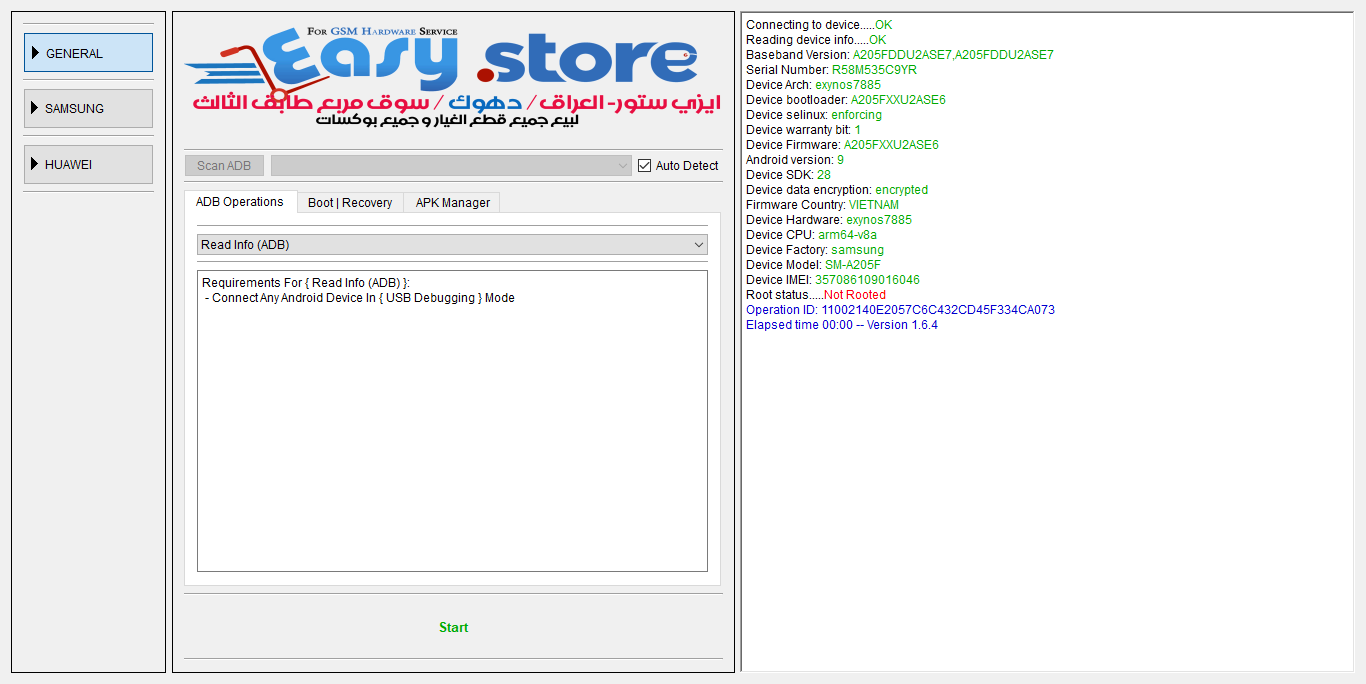Click Device Hardware exynos7885 value
Screen dimensions: 1366x684
point(879,220)
